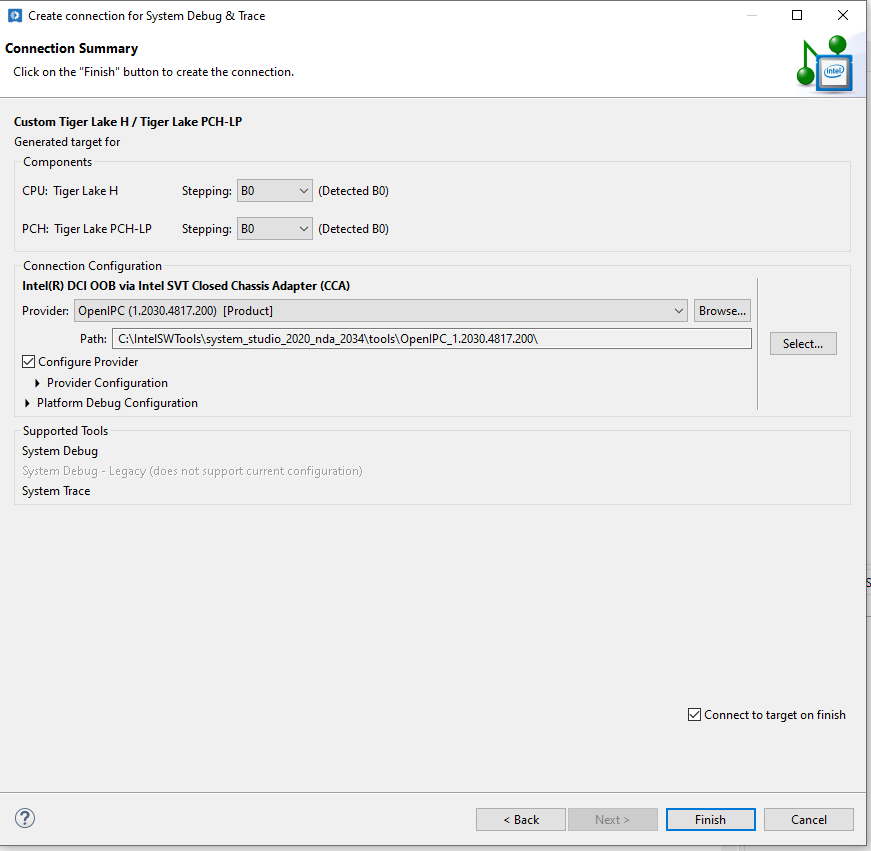Select System Debug under Supported Tools
The width and height of the screenshot is (871, 851).
[x=59, y=450]
